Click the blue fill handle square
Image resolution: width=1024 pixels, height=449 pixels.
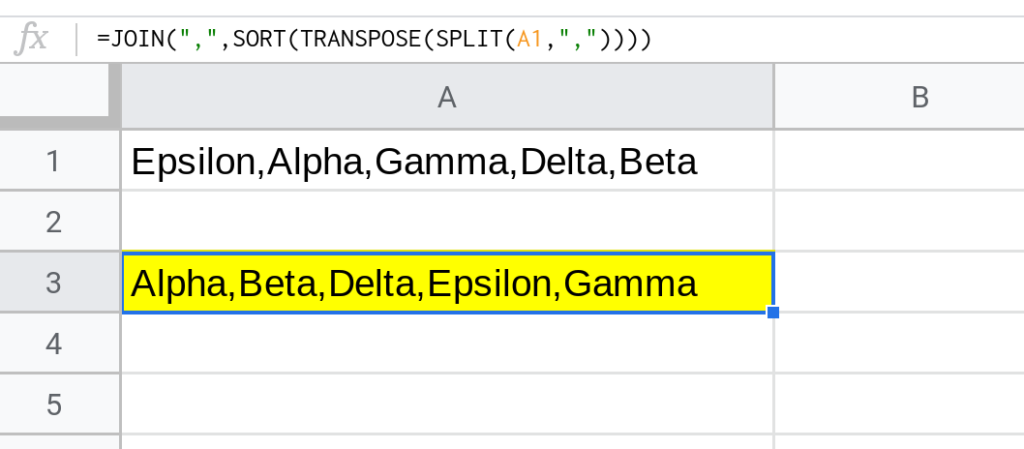click(x=773, y=313)
